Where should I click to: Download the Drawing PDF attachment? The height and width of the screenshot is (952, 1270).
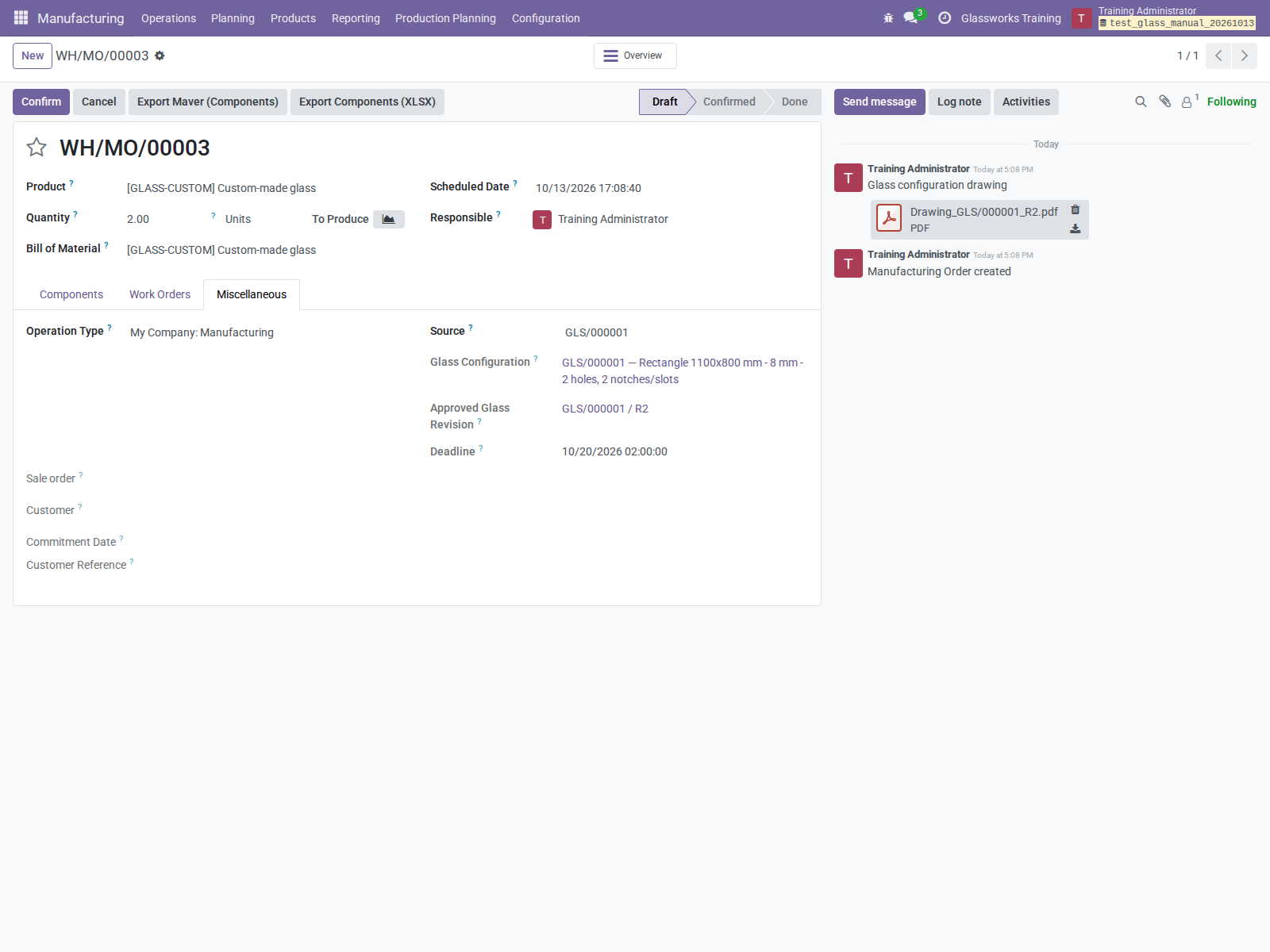(x=1076, y=228)
